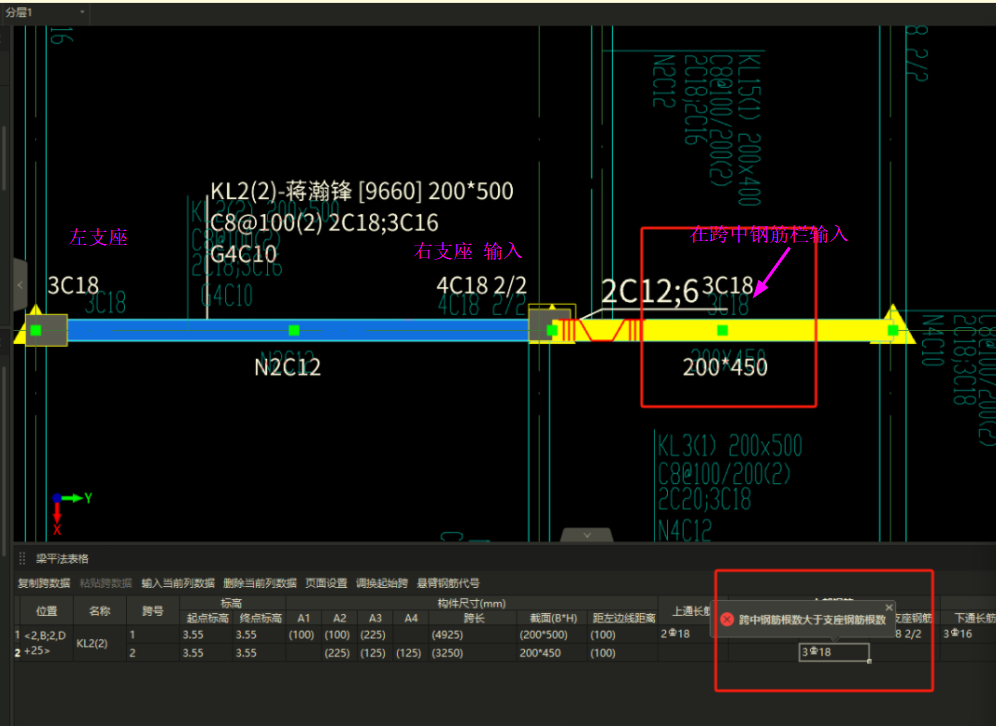Select the green midpoint grip on the yellow span
996x726 pixels.
(x=722, y=330)
